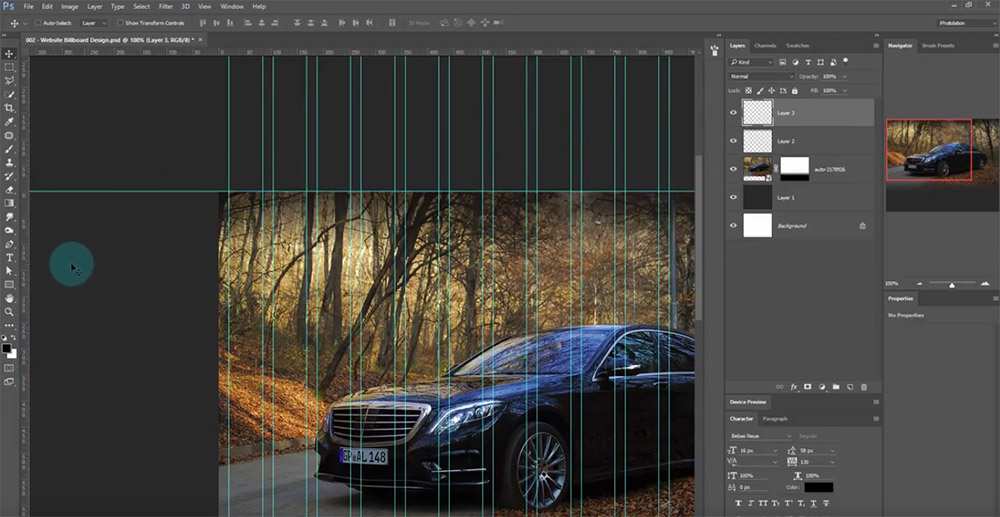Hide Layer 2 using its eye icon
Screen dimensions: 1000x517
click(733, 141)
